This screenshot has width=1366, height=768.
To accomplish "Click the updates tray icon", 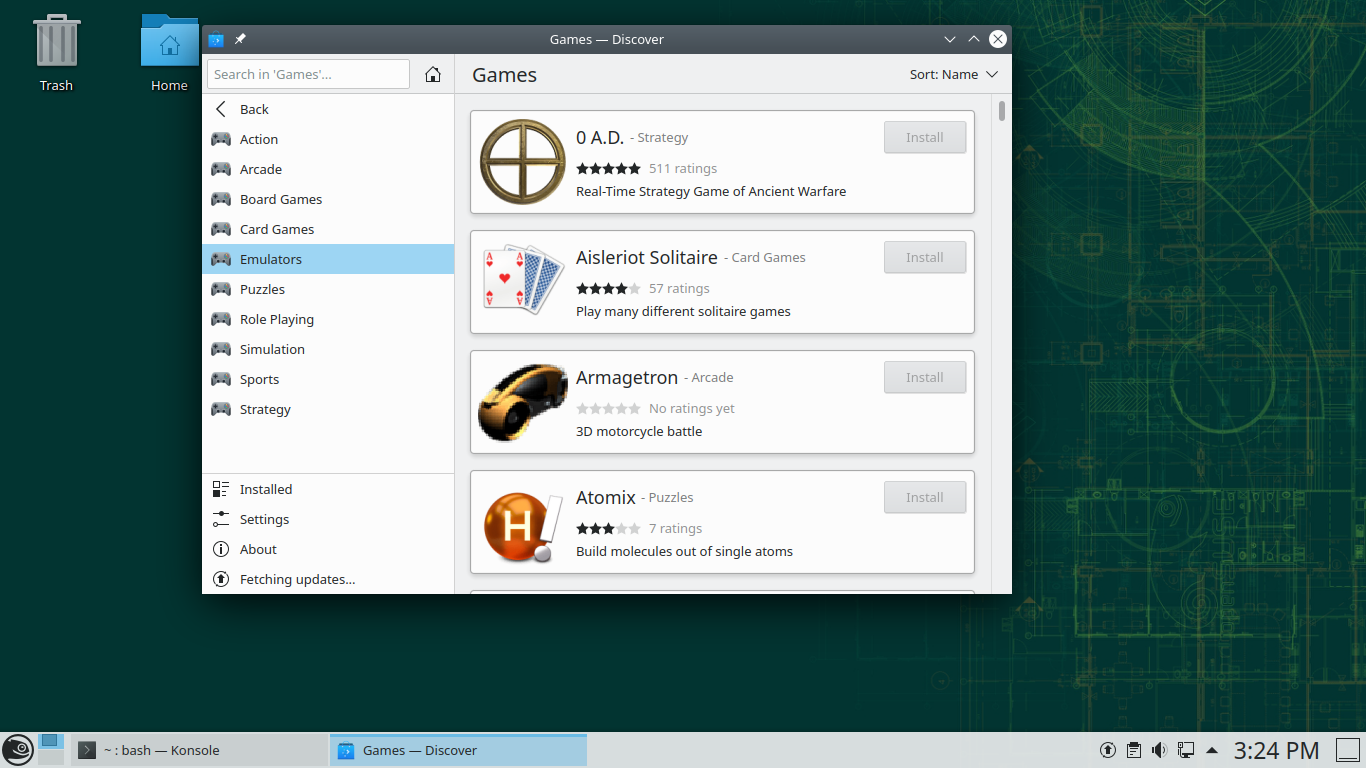I will [x=1108, y=750].
